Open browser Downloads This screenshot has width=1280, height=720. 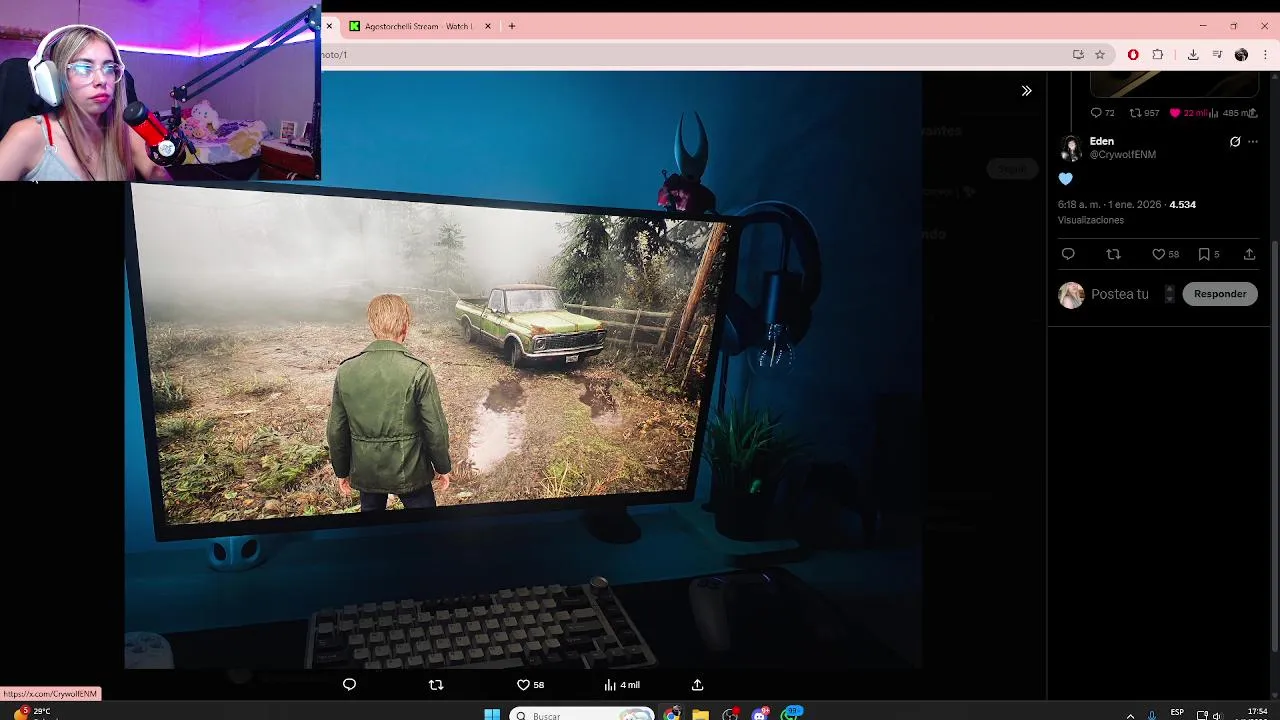coord(1193,55)
